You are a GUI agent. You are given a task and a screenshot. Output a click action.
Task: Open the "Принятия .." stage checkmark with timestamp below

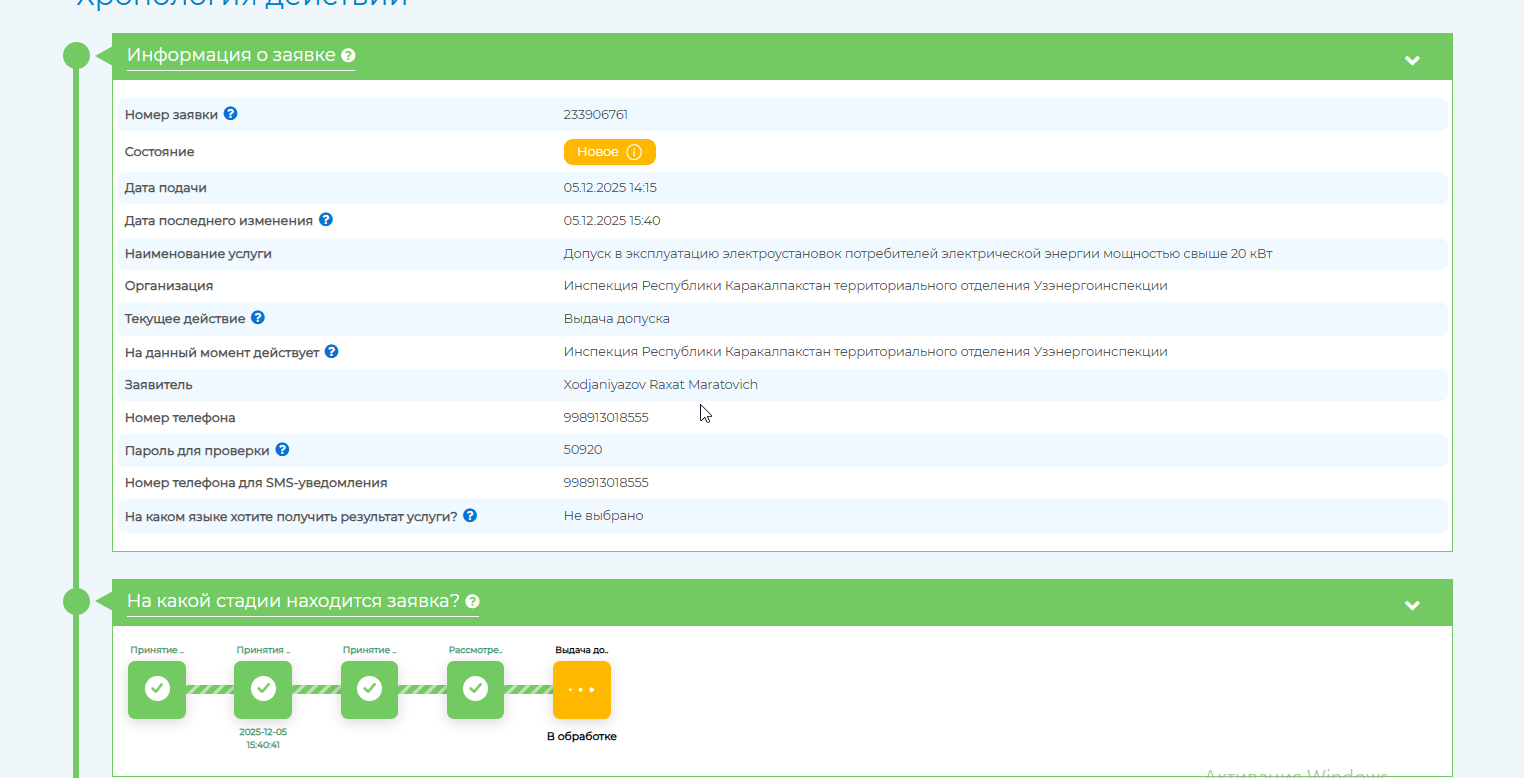pyautogui.click(x=263, y=689)
